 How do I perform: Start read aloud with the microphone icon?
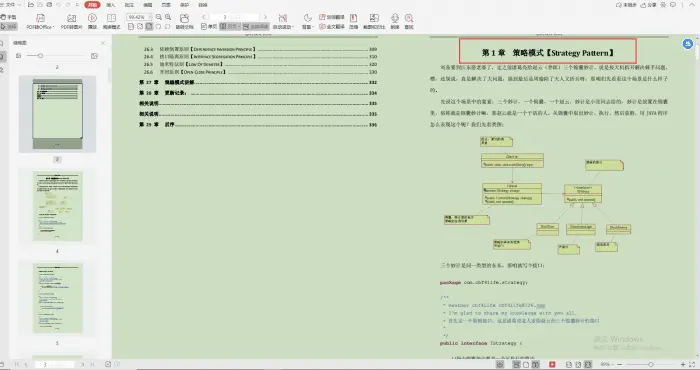click(395, 21)
